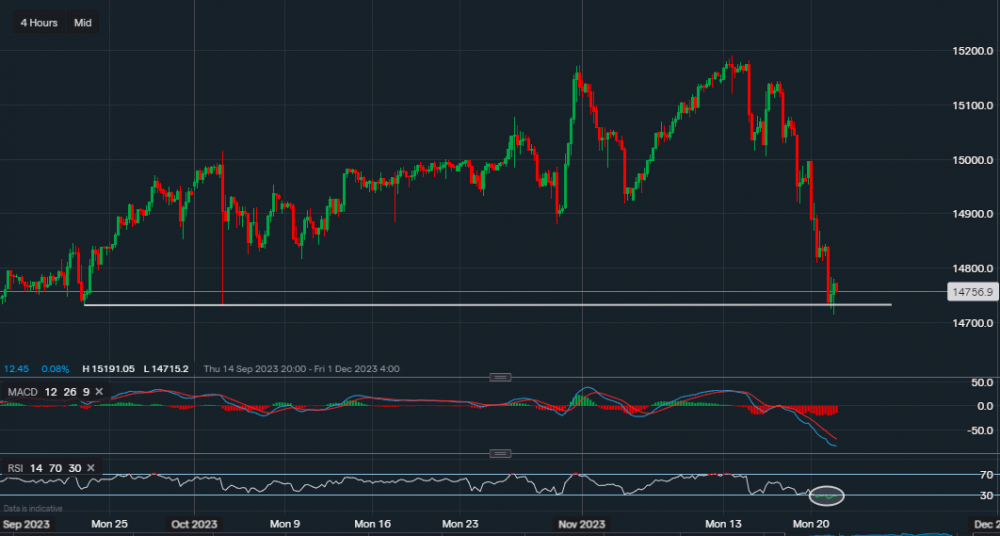Click the MACD panel resize handle
Viewport: 1000px width, 536px height.
(500, 377)
